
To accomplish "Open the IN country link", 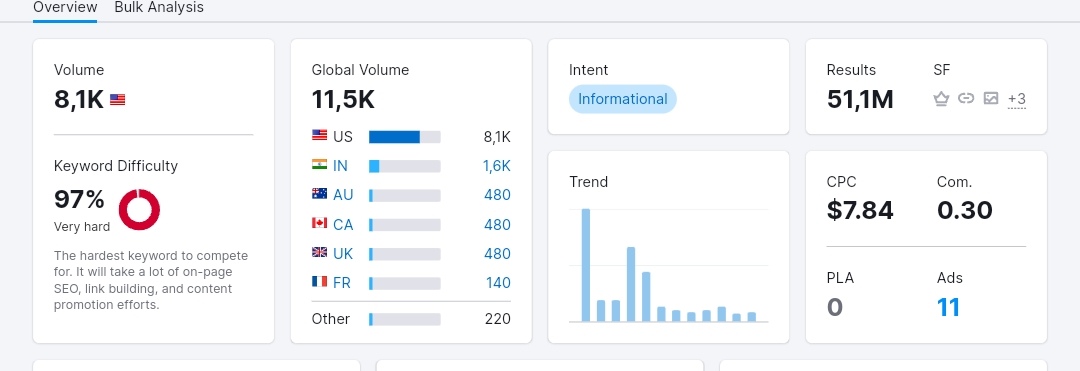I will [340, 166].
